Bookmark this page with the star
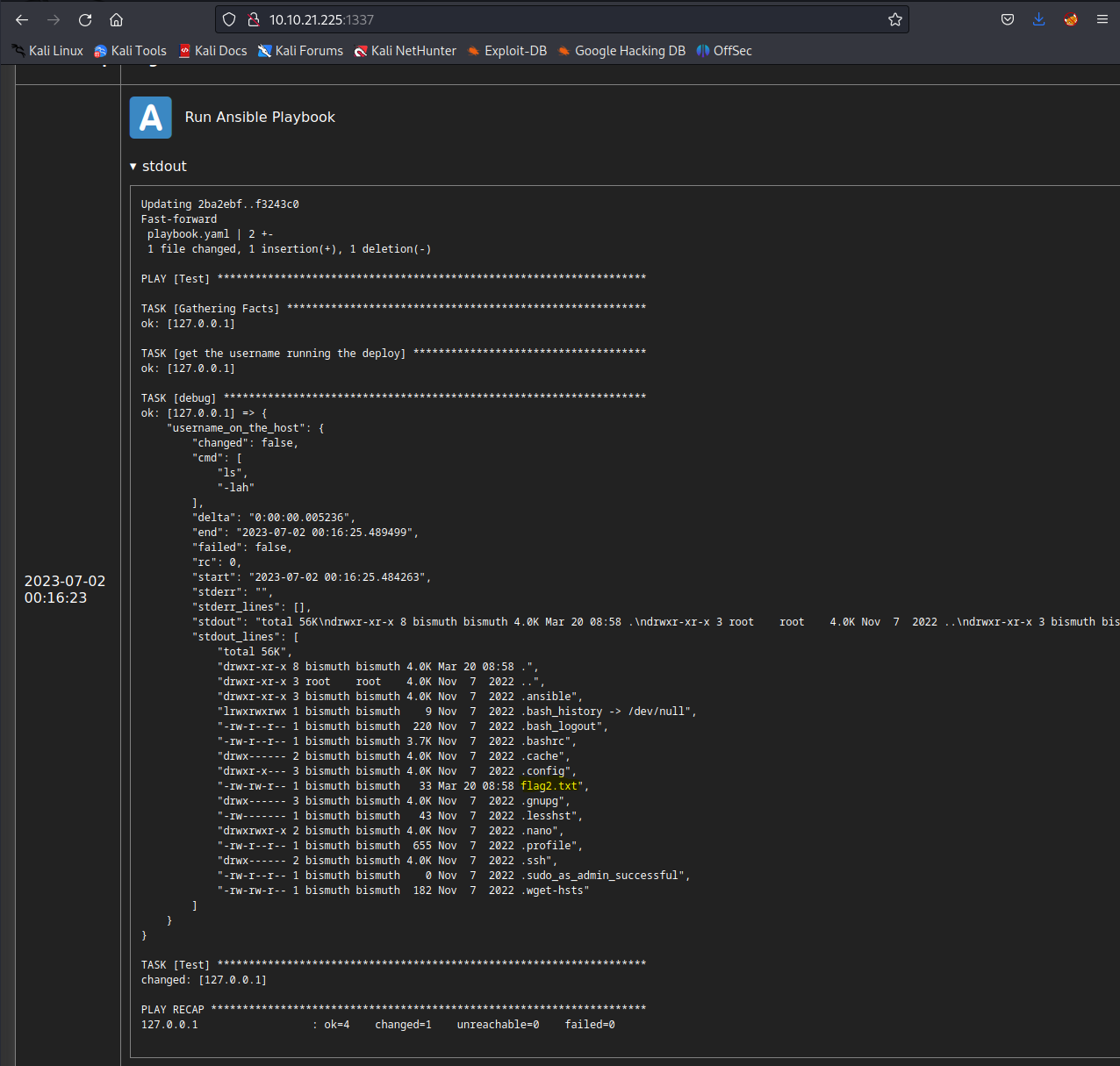The height and width of the screenshot is (1066, 1120). (x=894, y=19)
